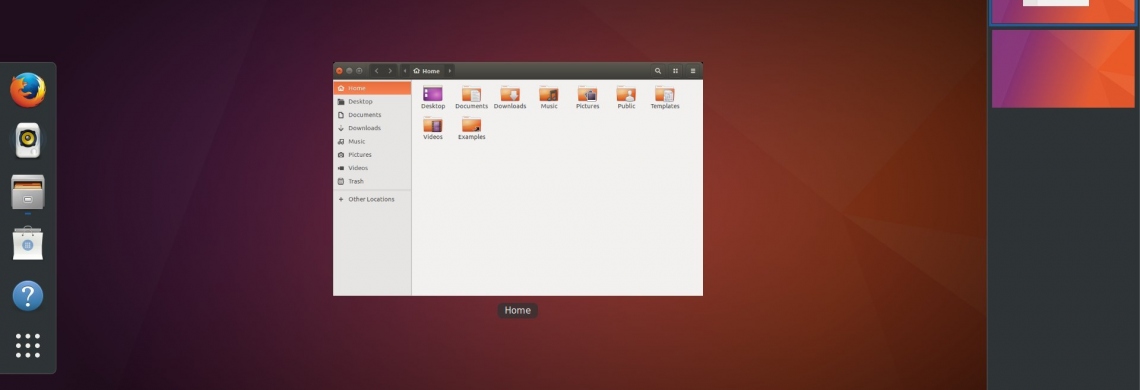Screen dimensions: 1140x390
Task: Select the Pictures folder icon
Action: [x=587, y=98]
